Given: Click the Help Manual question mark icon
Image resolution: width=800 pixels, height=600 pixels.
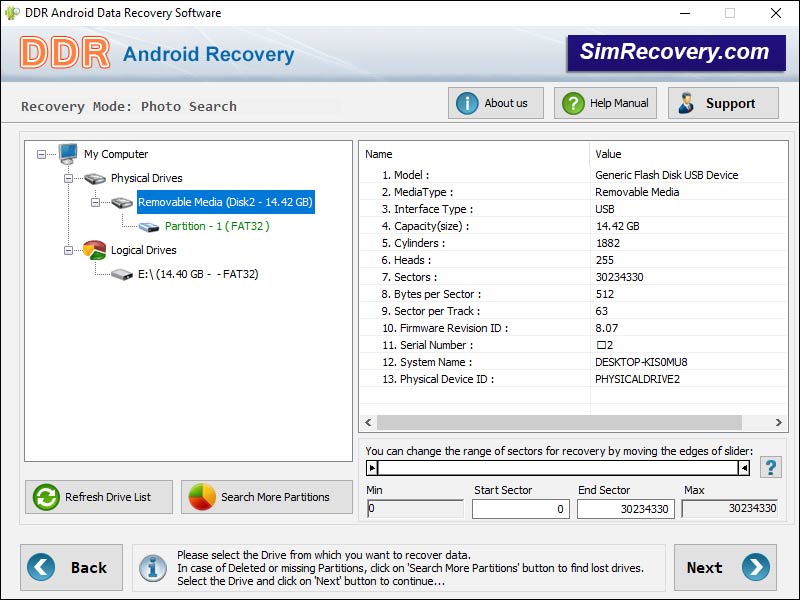Looking at the screenshot, I should (573, 103).
